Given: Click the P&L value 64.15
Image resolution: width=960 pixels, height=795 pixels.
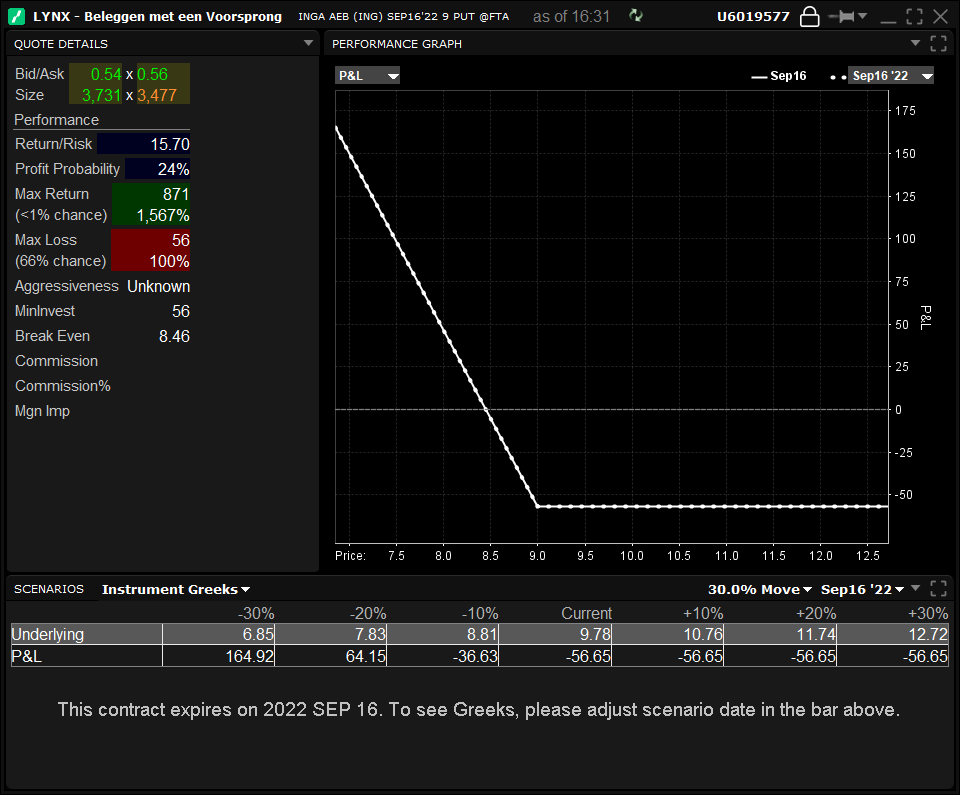Looking at the screenshot, I should pyautogui.click(x=366, y=656).
